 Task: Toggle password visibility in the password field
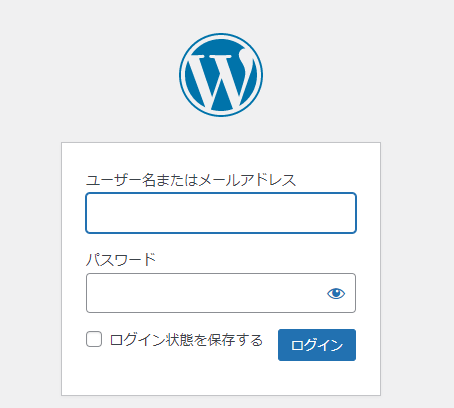pyautogui.click(x=336, y=293)
